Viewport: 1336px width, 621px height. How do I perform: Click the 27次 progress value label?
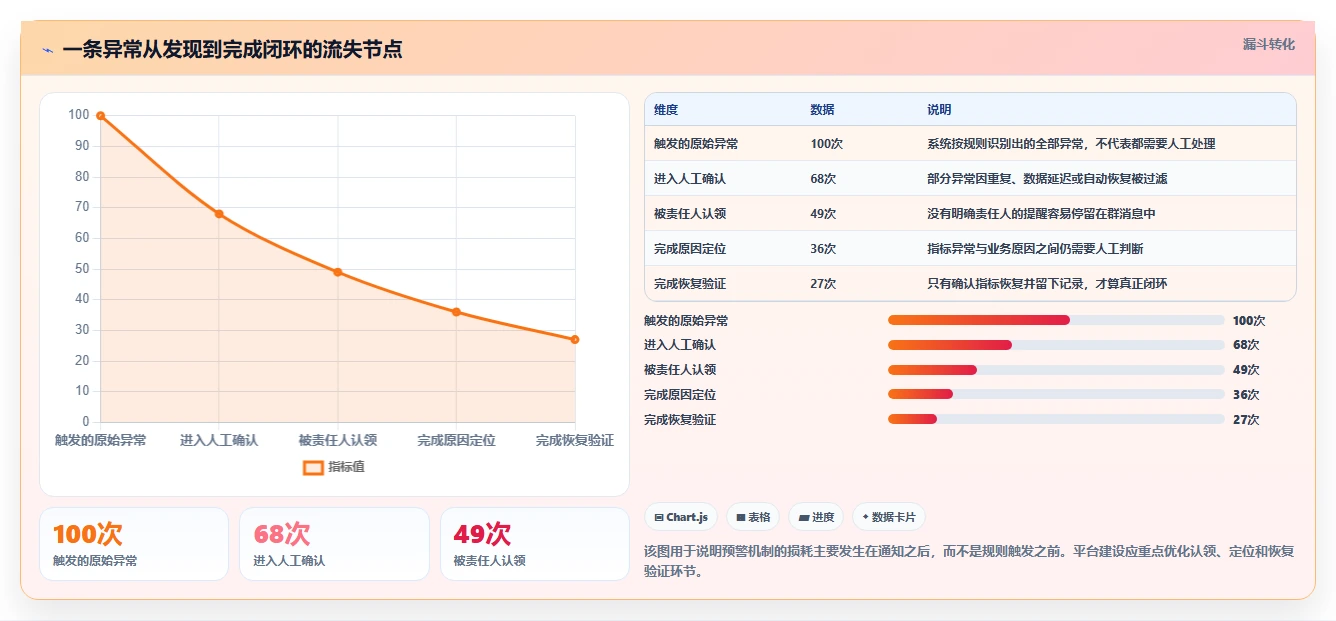coord(1246,420)
